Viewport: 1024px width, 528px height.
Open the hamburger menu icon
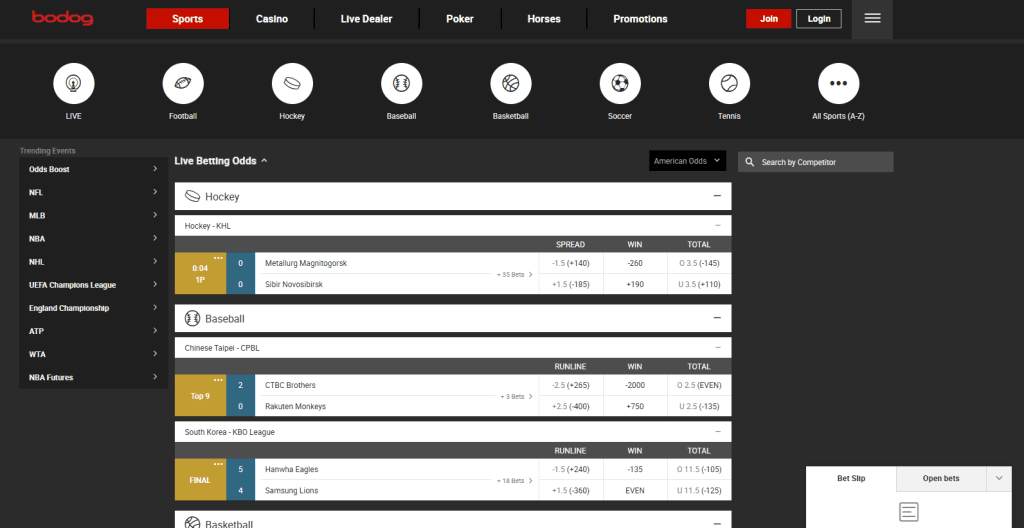pos(872,19)
